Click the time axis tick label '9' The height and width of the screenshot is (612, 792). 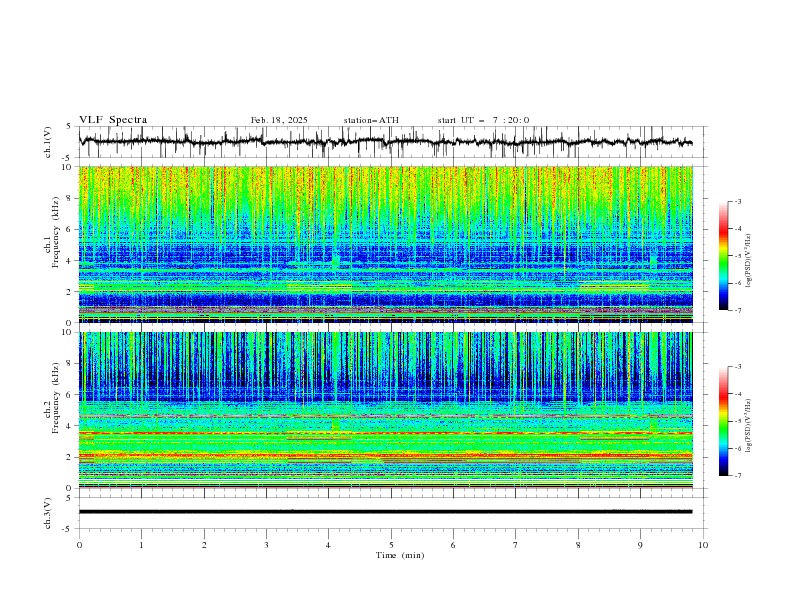point(640,545)
